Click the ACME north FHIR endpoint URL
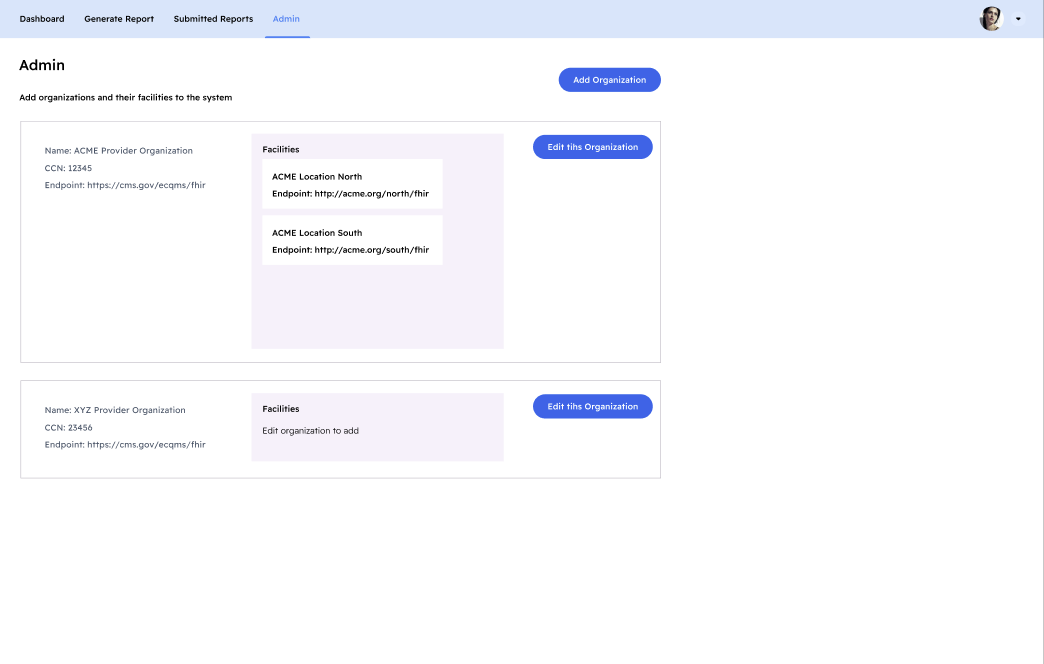Image resolution: width=1044 pixels, height=664 pixels. pos(371,193)
